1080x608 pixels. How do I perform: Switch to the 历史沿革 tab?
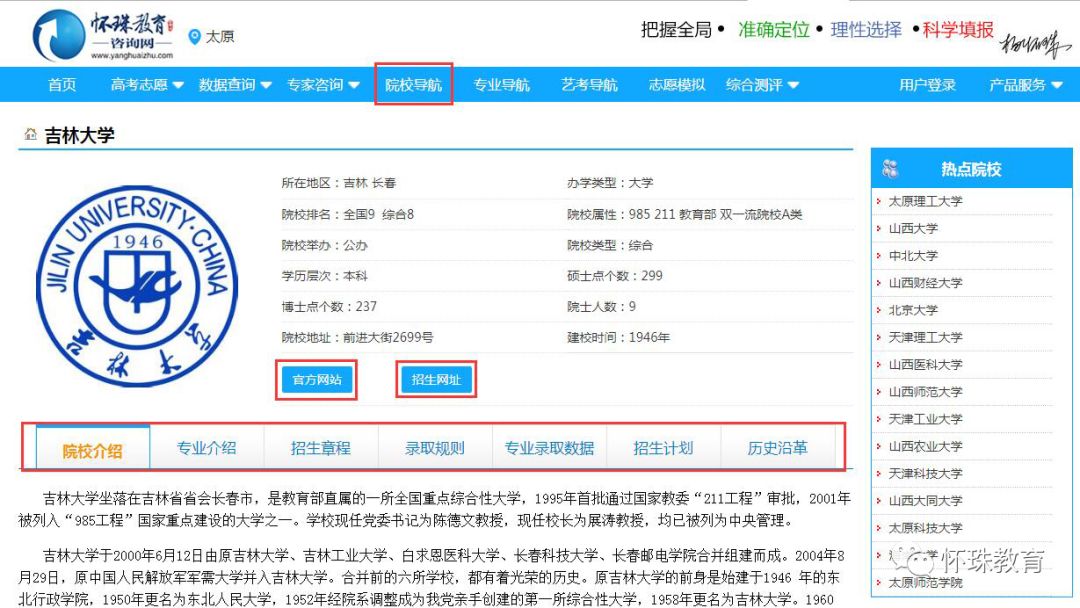[x=778, y=448]
